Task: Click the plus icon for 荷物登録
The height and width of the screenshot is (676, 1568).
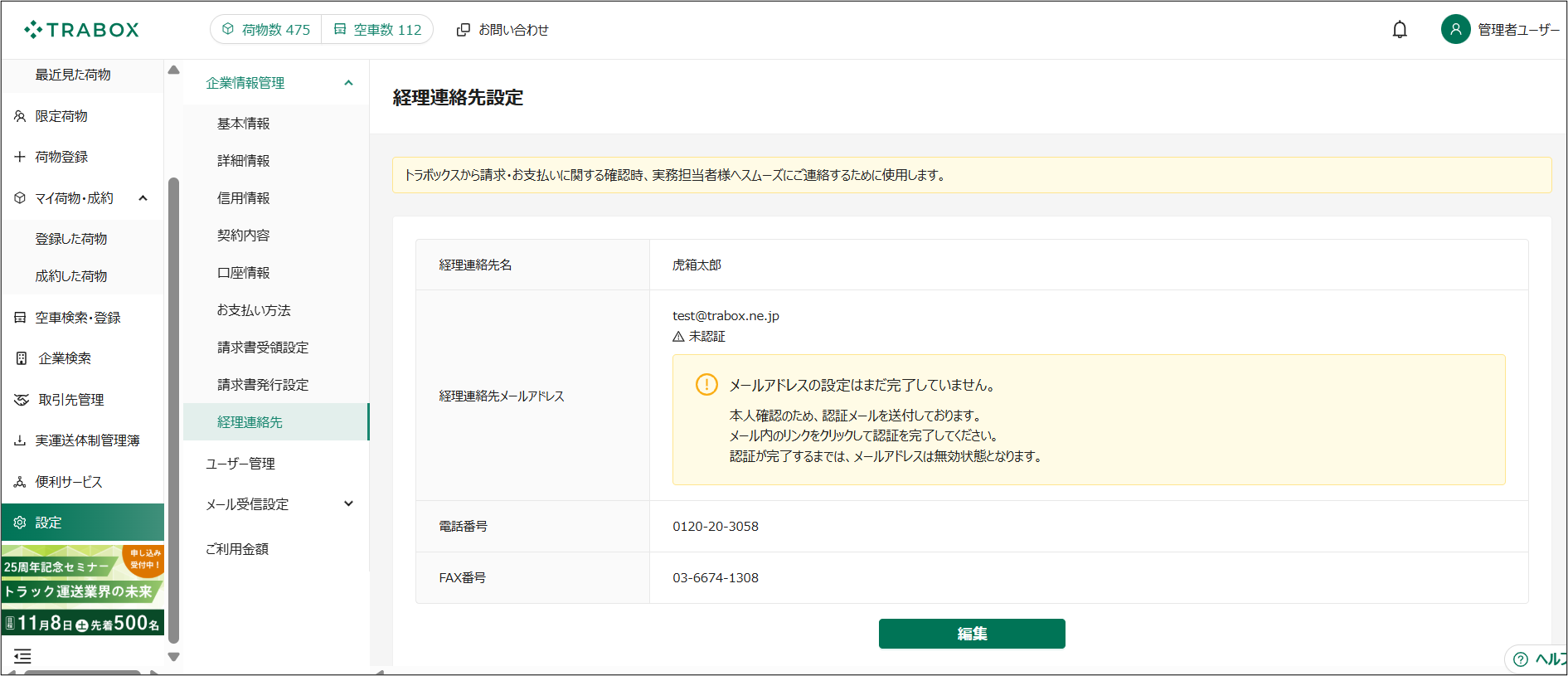Action: point(20,157)
